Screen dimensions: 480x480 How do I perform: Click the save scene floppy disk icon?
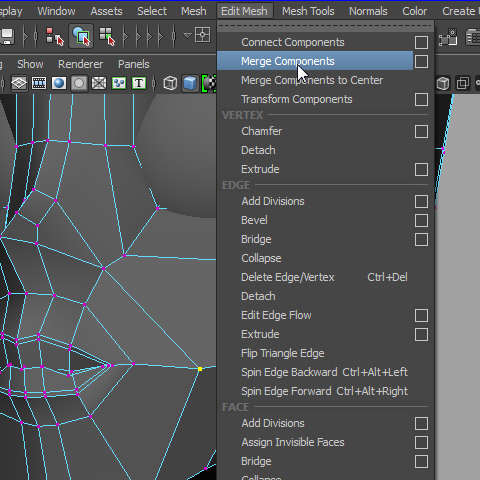click(7, 36)
